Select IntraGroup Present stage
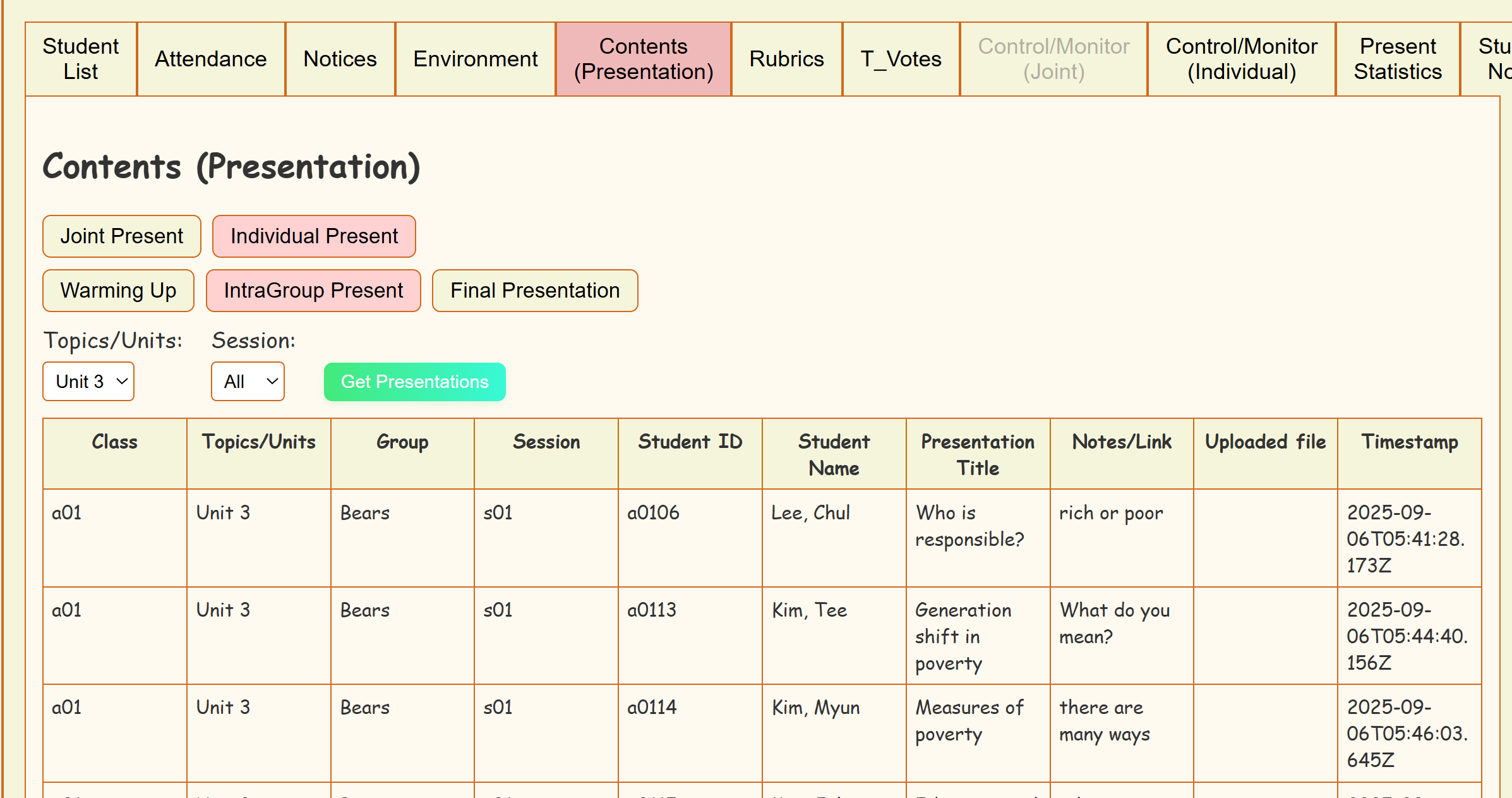Viewport: 1512px width, 798px height. pos(313,291)
